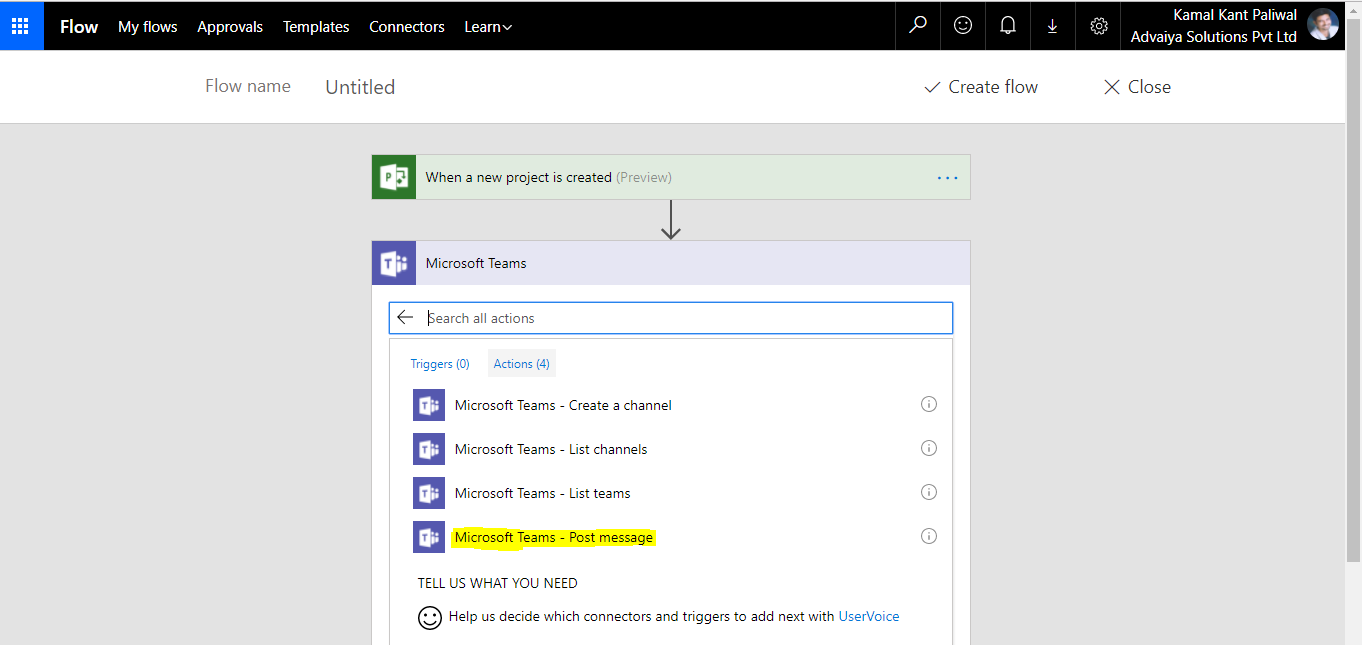Viewport: 1362px width, 645px height.
Task: Choose Microsoft Teams - Post message
Action: (554, 537)
